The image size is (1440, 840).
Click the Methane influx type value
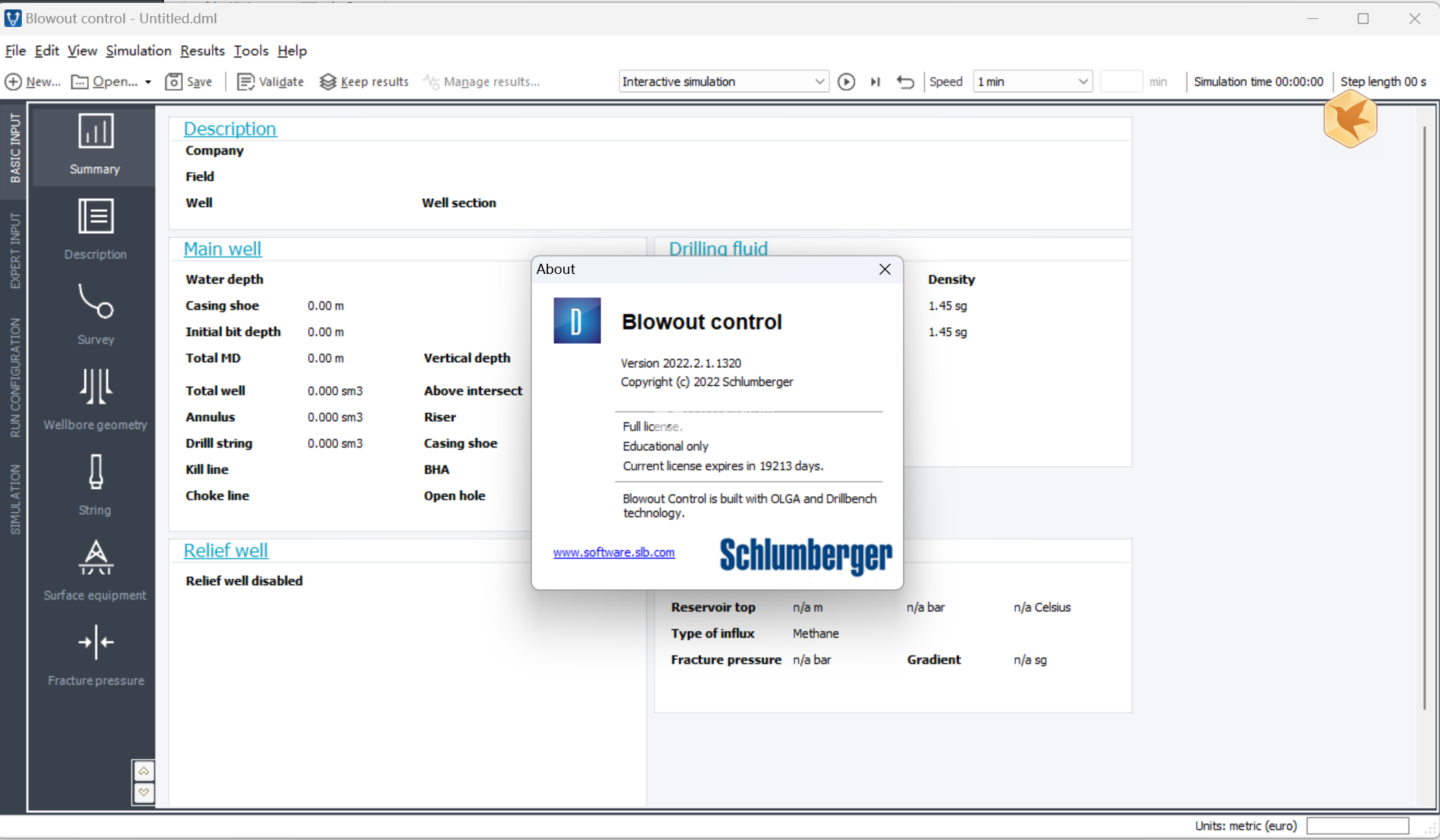tap(815, 633)
